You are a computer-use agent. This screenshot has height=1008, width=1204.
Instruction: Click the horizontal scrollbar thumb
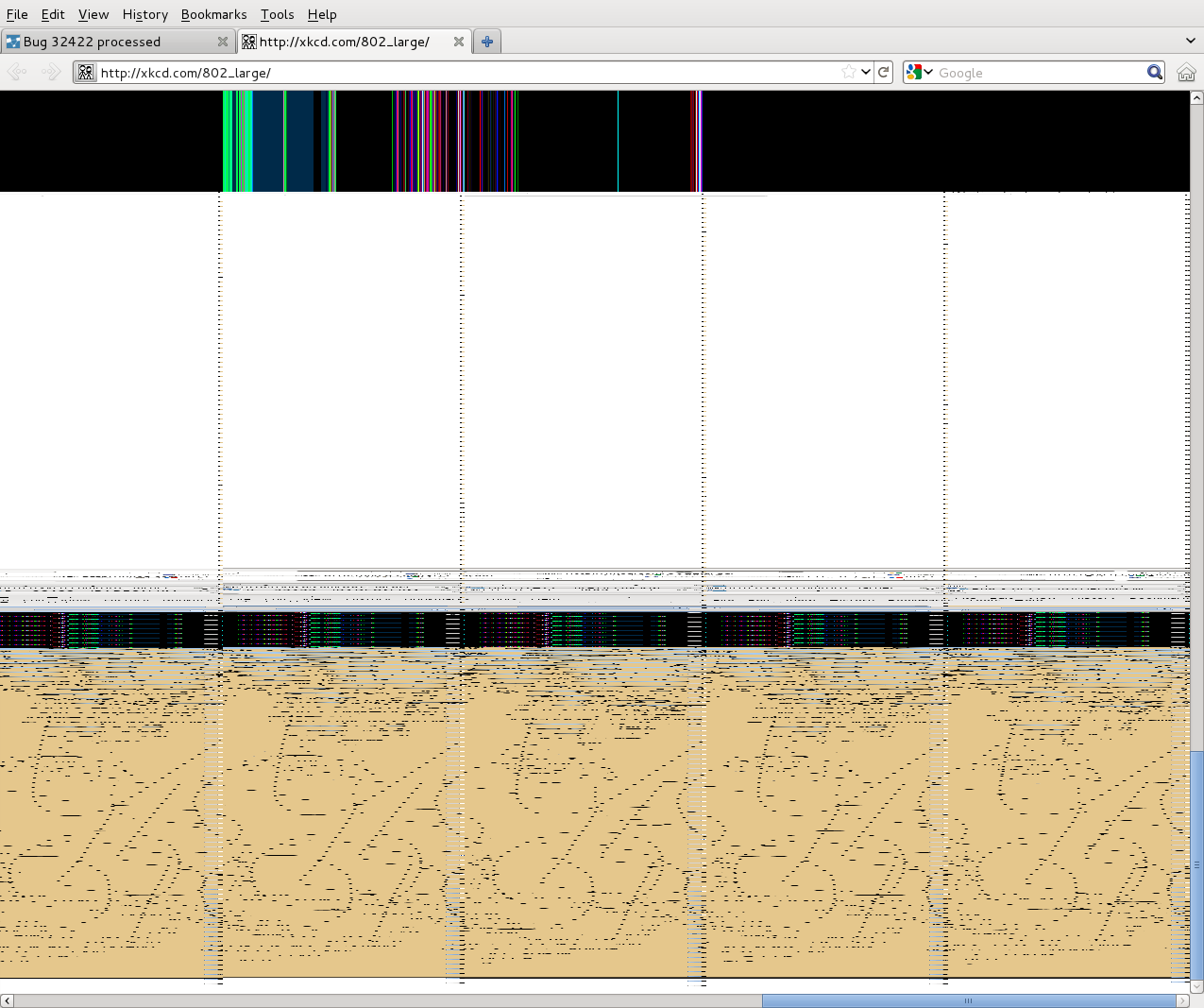pos(968,1000)
